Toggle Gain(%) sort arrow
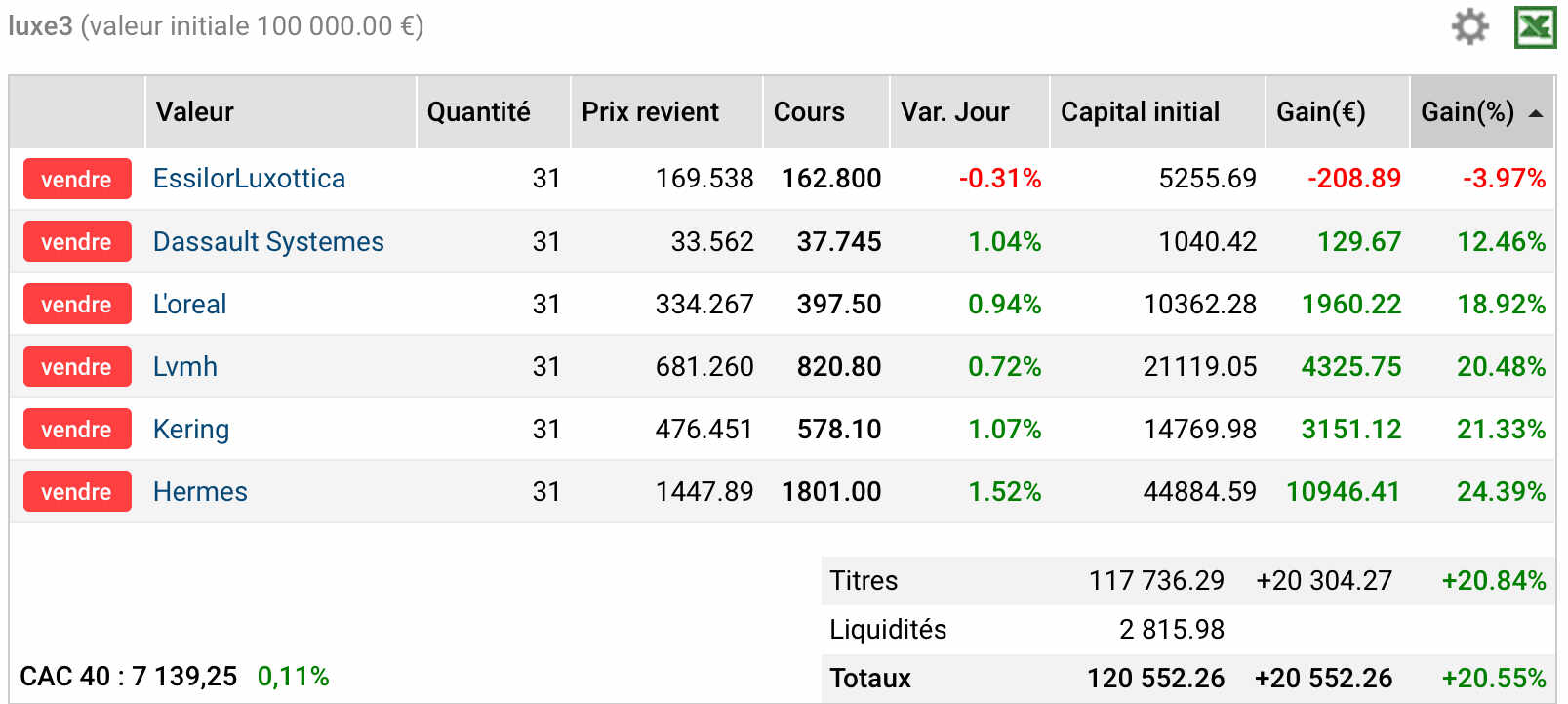 (x=1536, y=113)
